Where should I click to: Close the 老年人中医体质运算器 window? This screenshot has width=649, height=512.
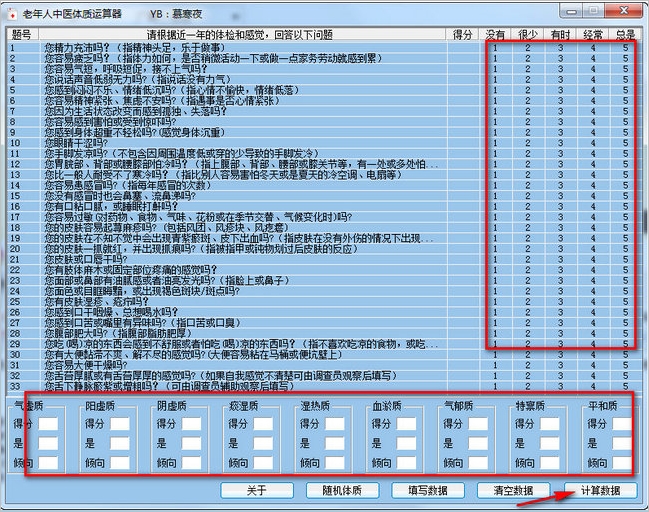pos(624,11)
